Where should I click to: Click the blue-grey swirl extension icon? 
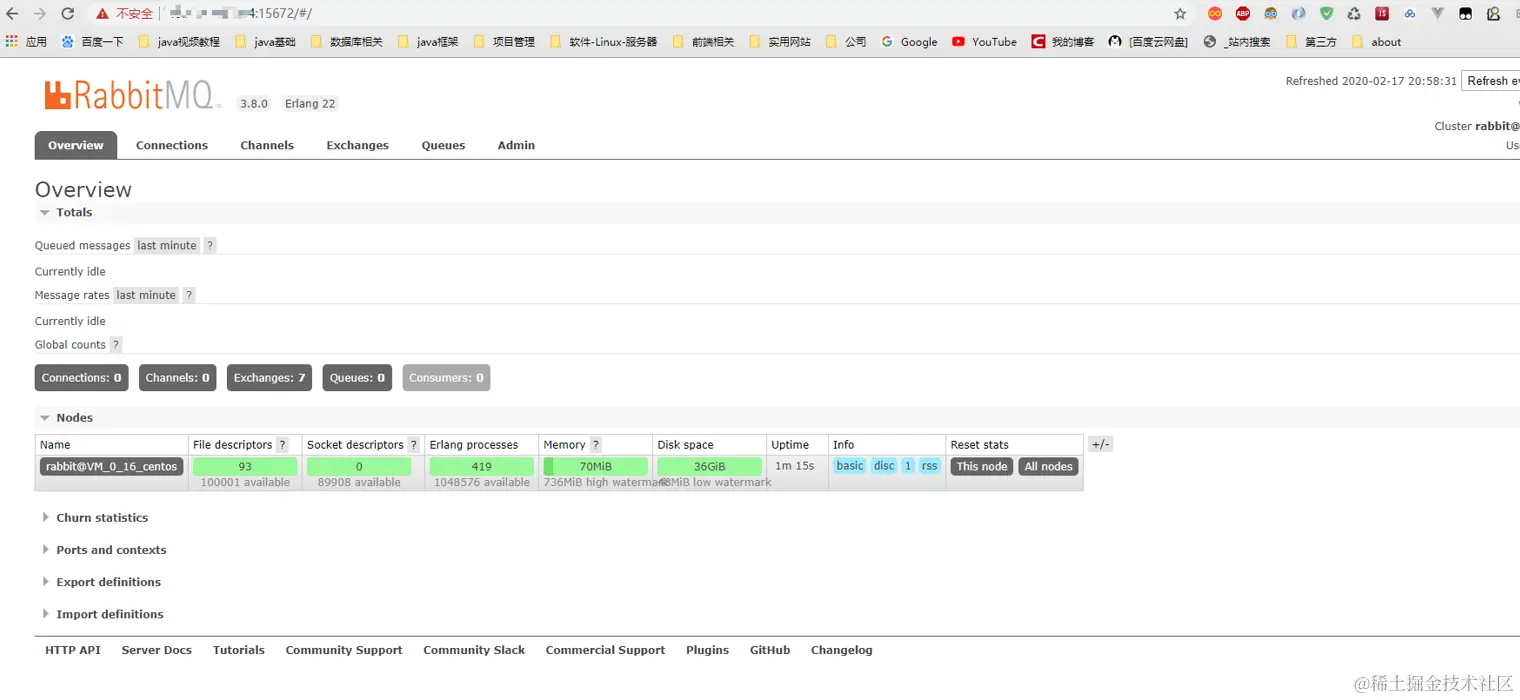[x=1298, y=14]
